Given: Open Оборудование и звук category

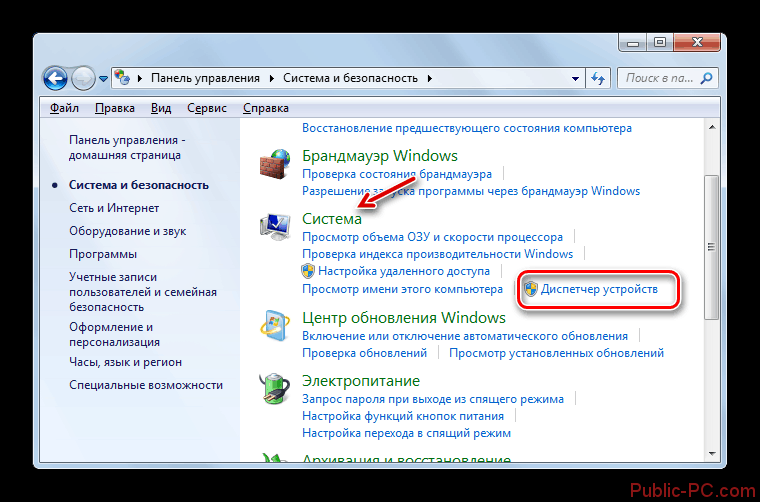Looking at the screenshot, I should pos(127,231).
